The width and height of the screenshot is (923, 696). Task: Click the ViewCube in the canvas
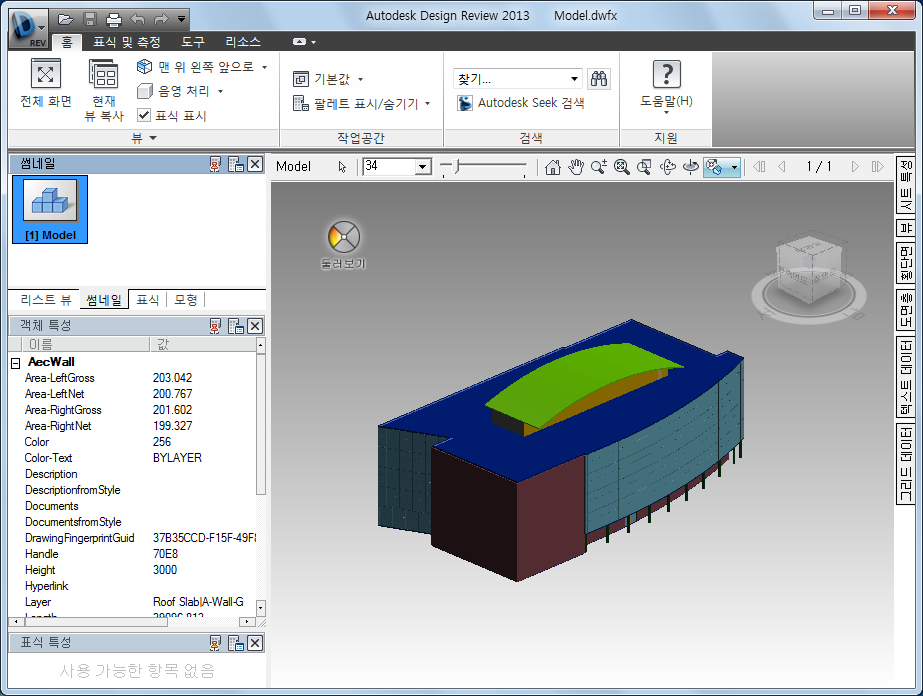[810, 269]
